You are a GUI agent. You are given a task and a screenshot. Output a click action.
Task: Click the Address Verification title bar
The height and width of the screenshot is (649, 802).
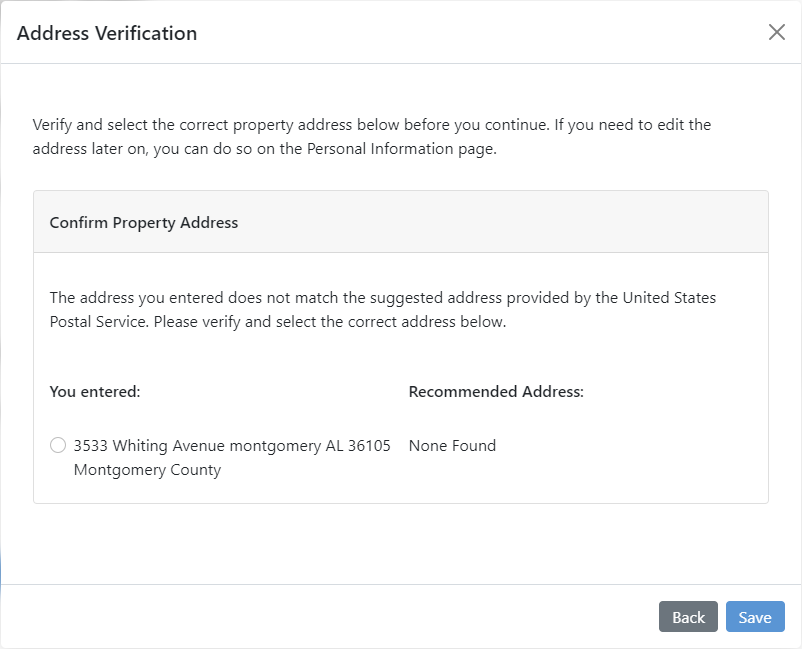coord(107,33)
